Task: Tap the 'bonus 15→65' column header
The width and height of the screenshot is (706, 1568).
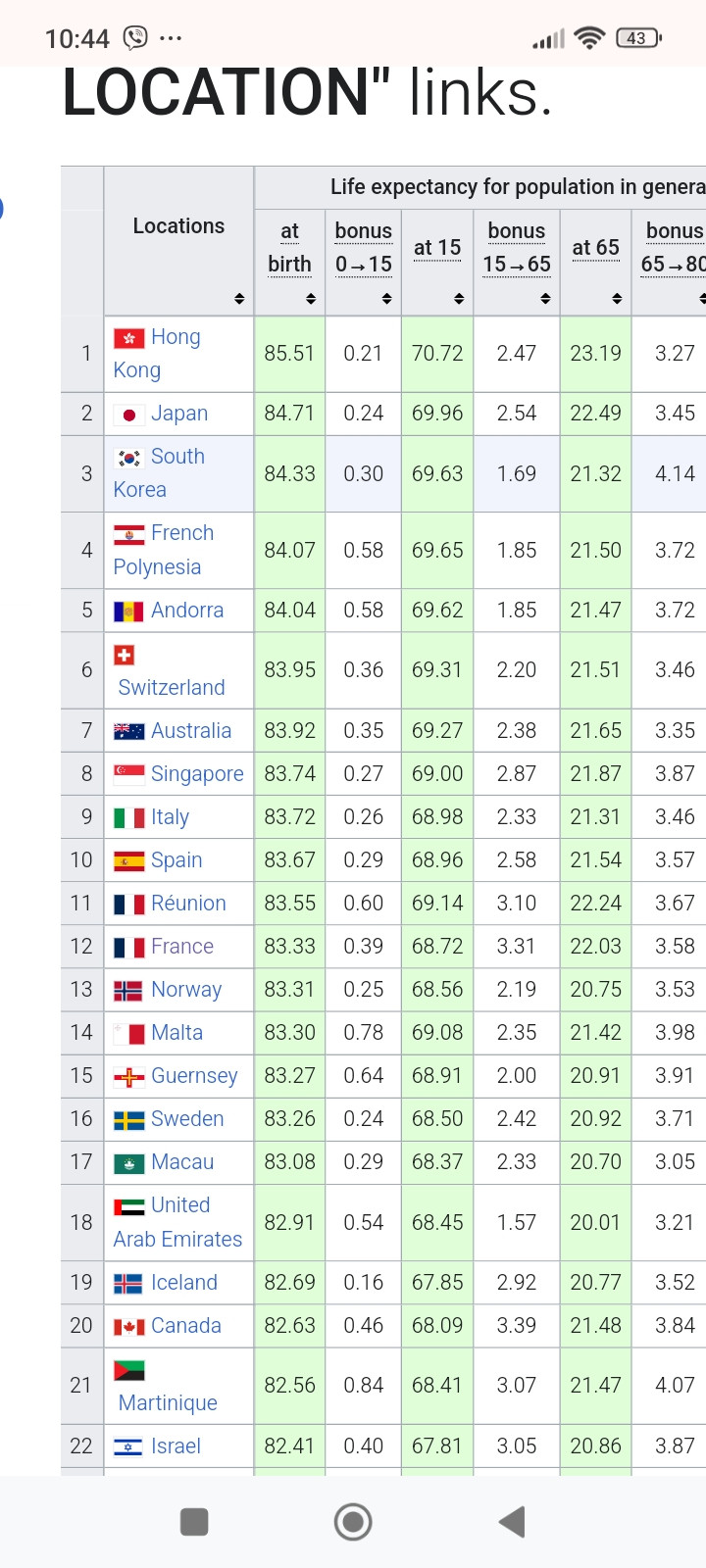Action: (517, 247)
